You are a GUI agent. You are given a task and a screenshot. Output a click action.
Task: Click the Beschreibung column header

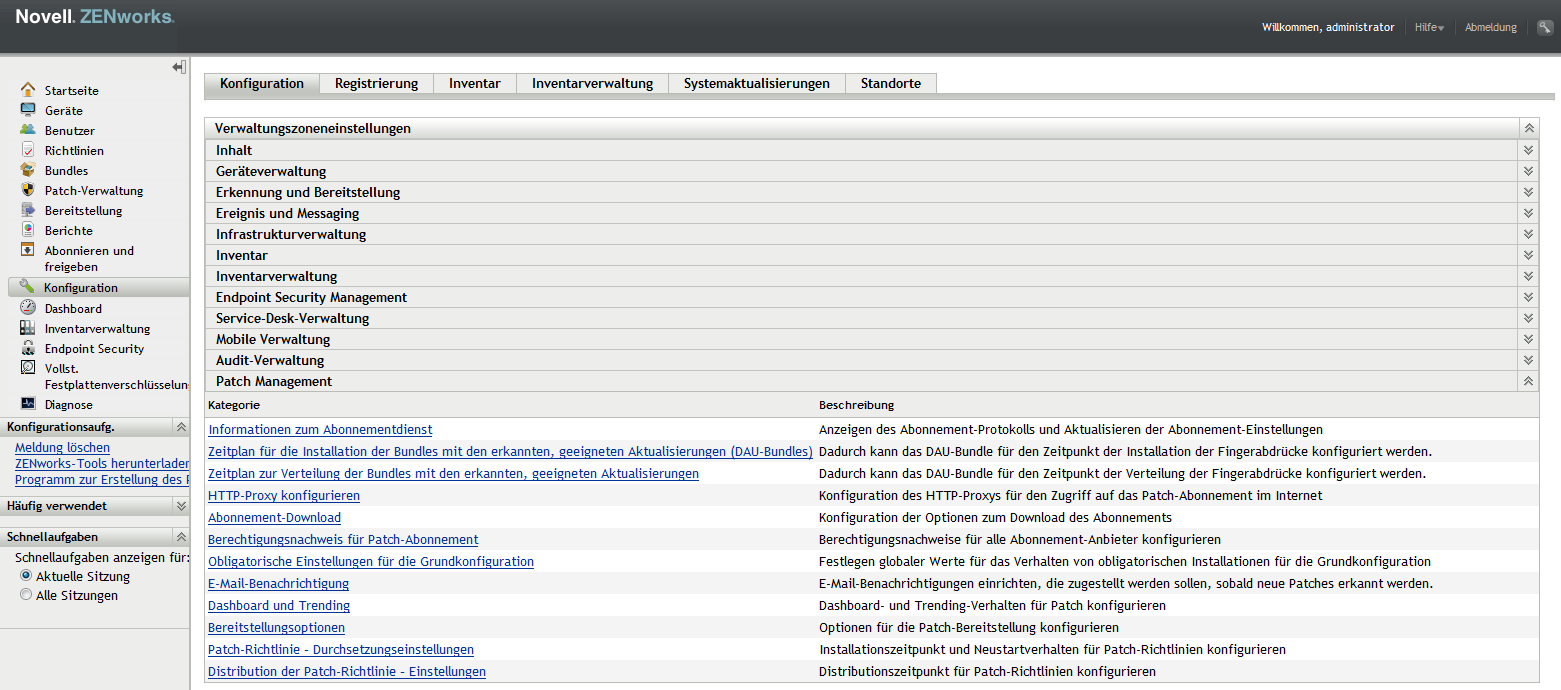click(x=856, y=405)
